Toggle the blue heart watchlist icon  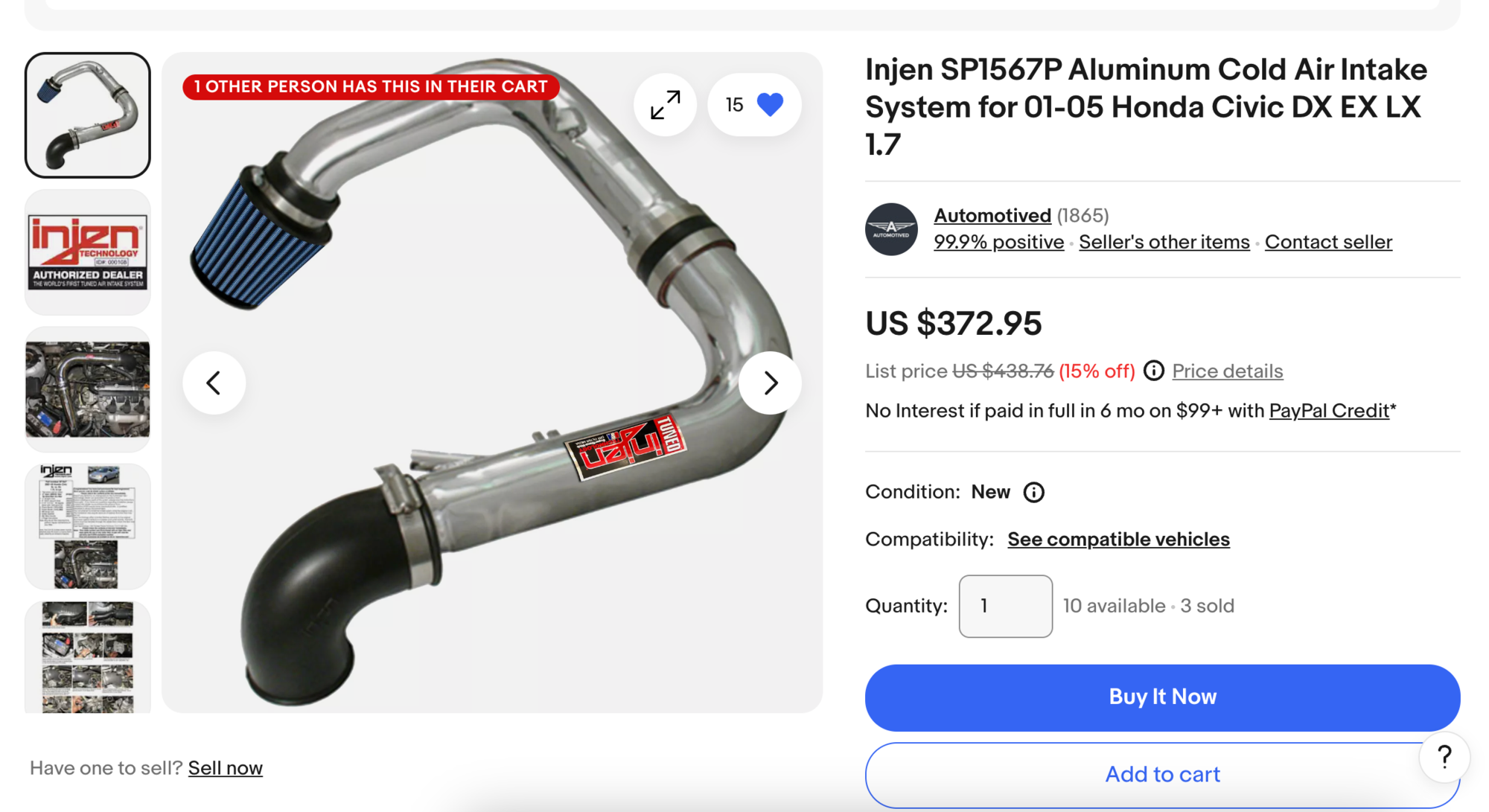point(770,104)
